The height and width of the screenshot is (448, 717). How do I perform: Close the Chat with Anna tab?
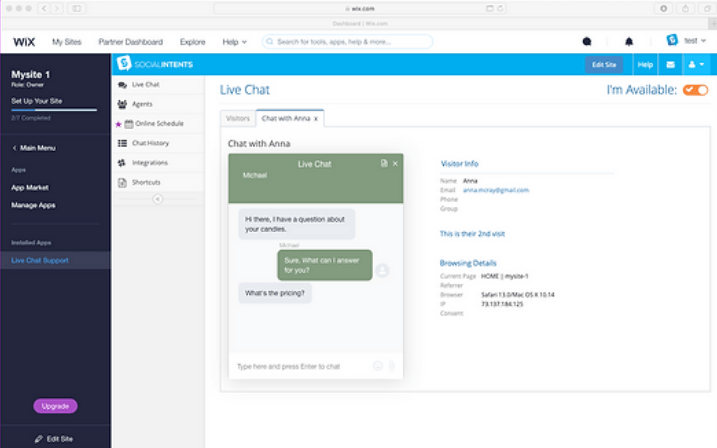[x=316, y=119]
